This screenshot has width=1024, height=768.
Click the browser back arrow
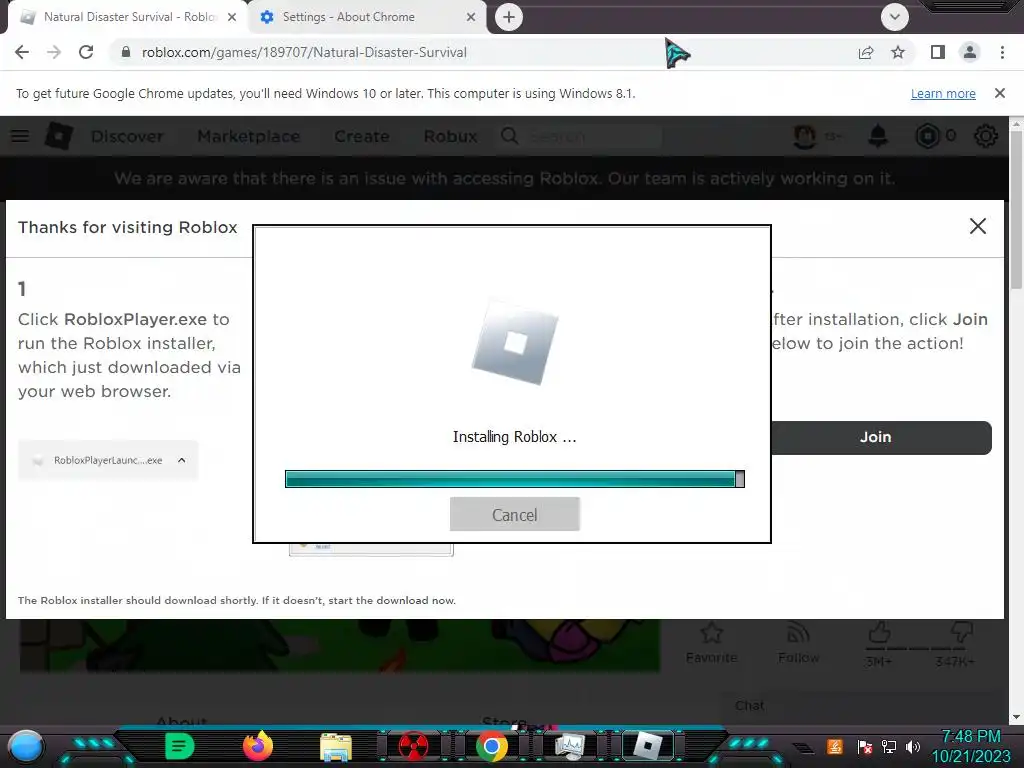pyautogui.click(x=22, y=52)
